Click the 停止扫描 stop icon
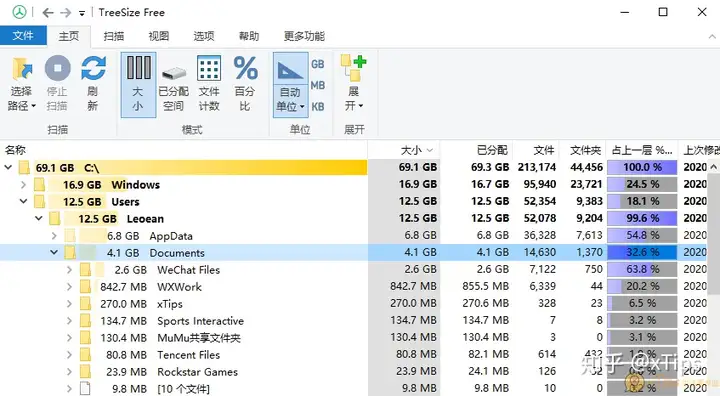Screen dimensions: 720x396 (57, 68)
